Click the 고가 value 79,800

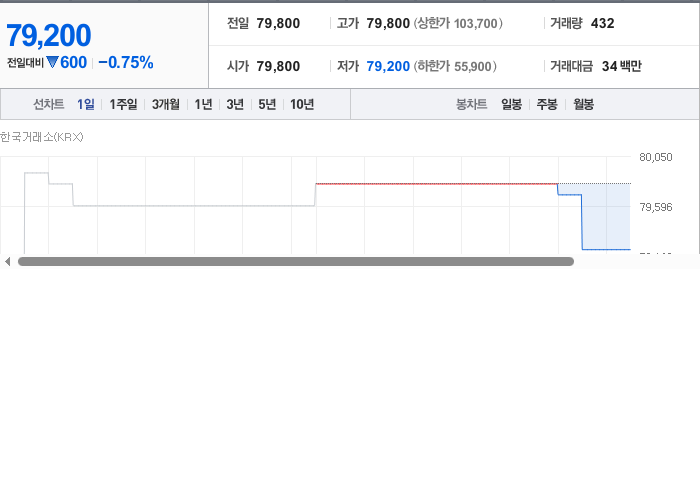(388, 23)
